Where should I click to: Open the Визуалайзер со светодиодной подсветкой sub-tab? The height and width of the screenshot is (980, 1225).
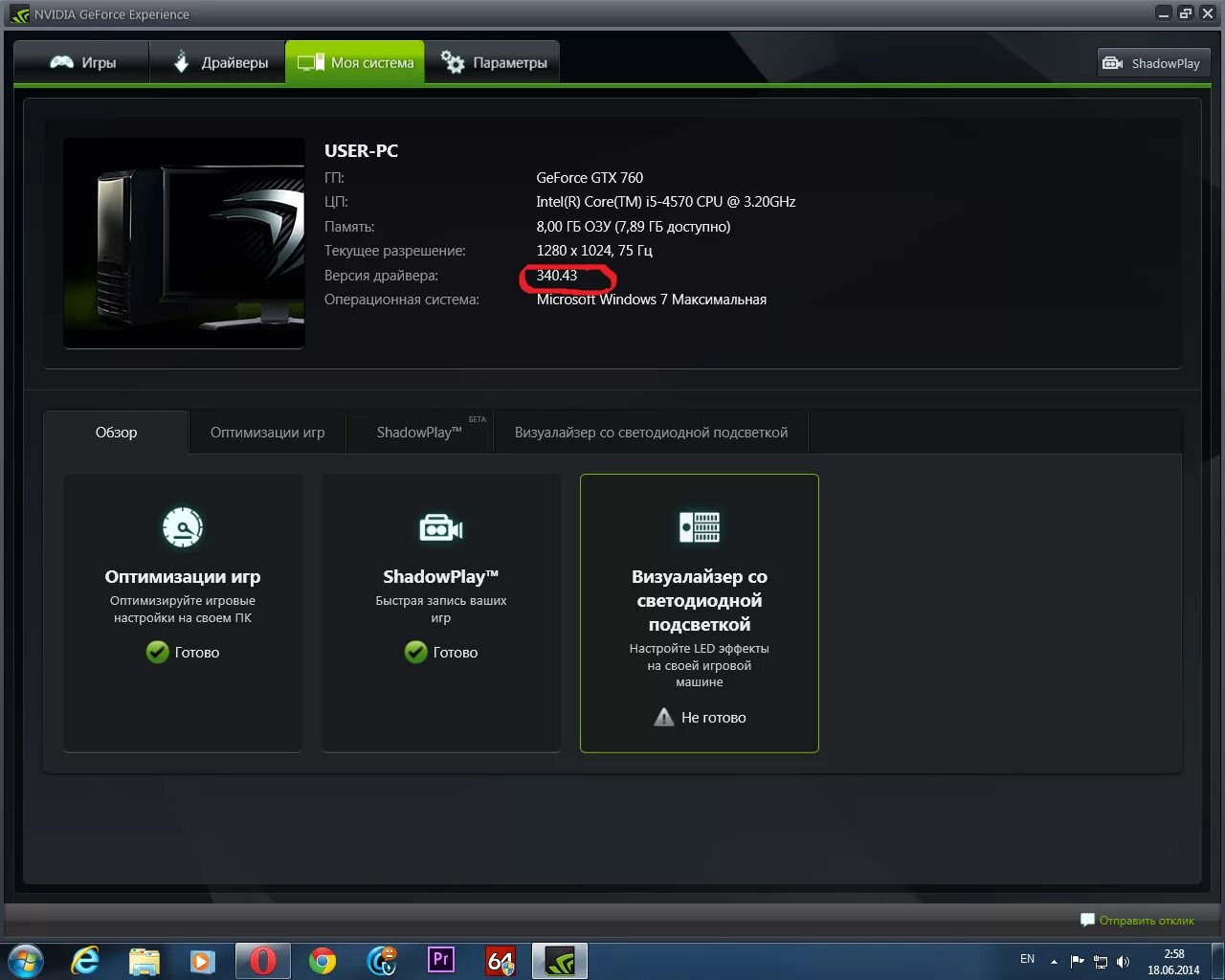click(x=651, y=433)
